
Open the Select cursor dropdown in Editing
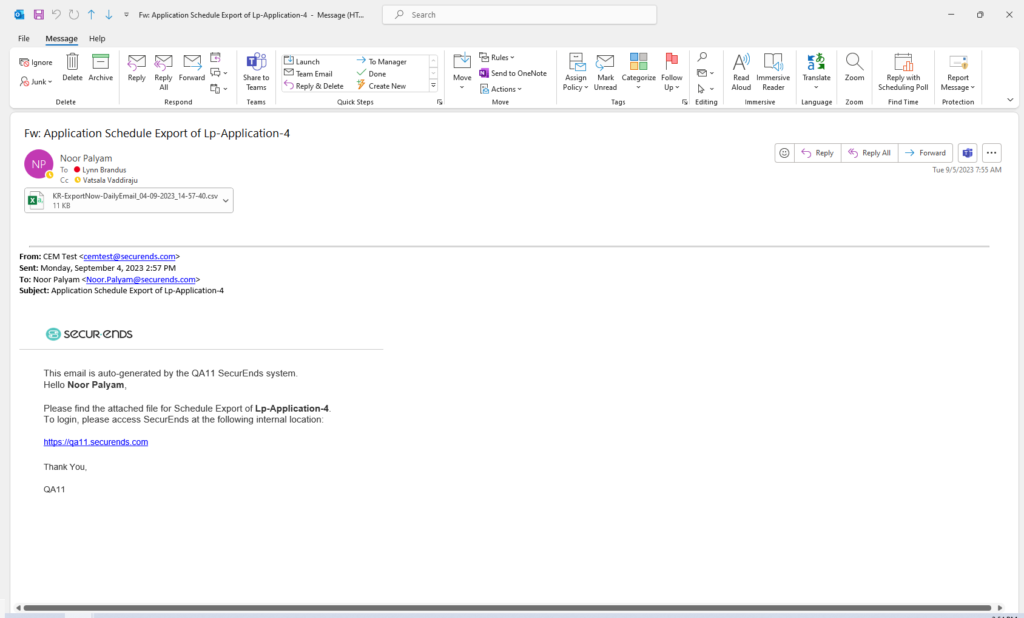click(705, 89)
